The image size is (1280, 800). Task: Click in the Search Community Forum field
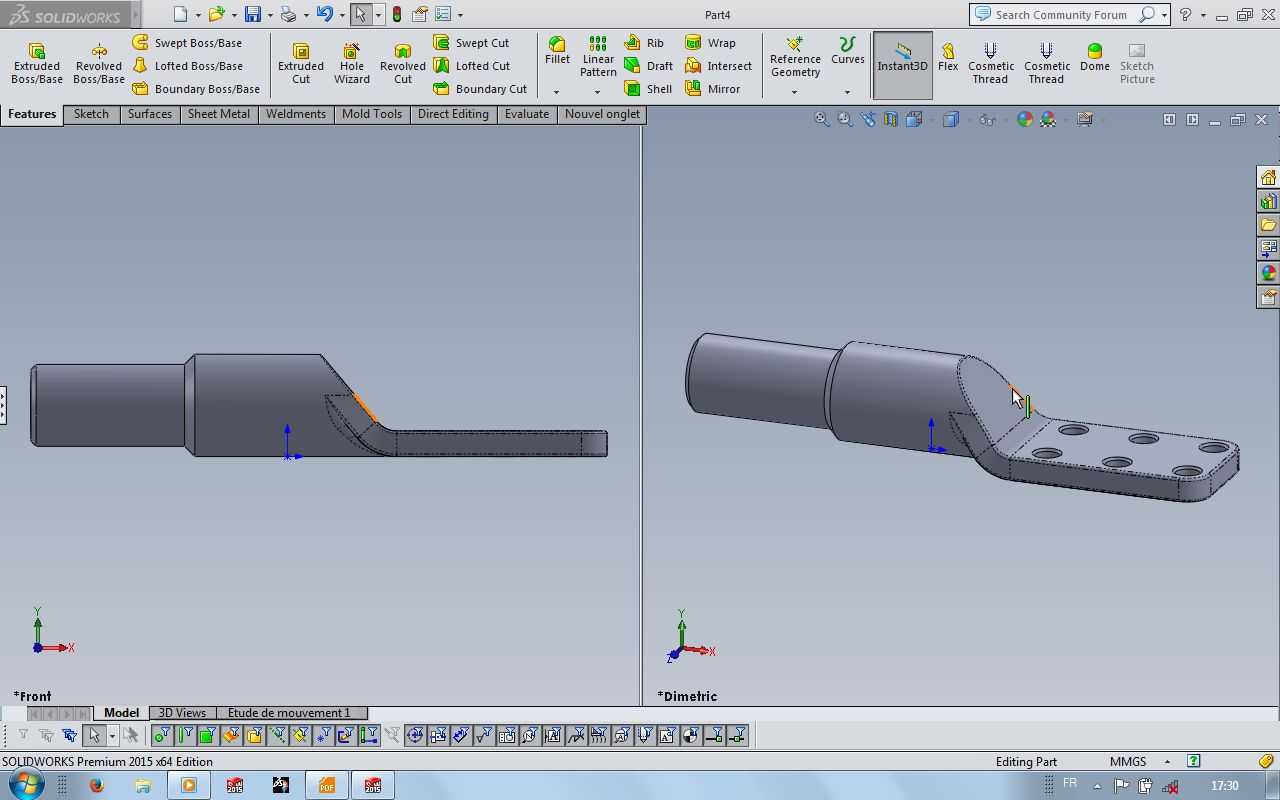[1061, 15]
